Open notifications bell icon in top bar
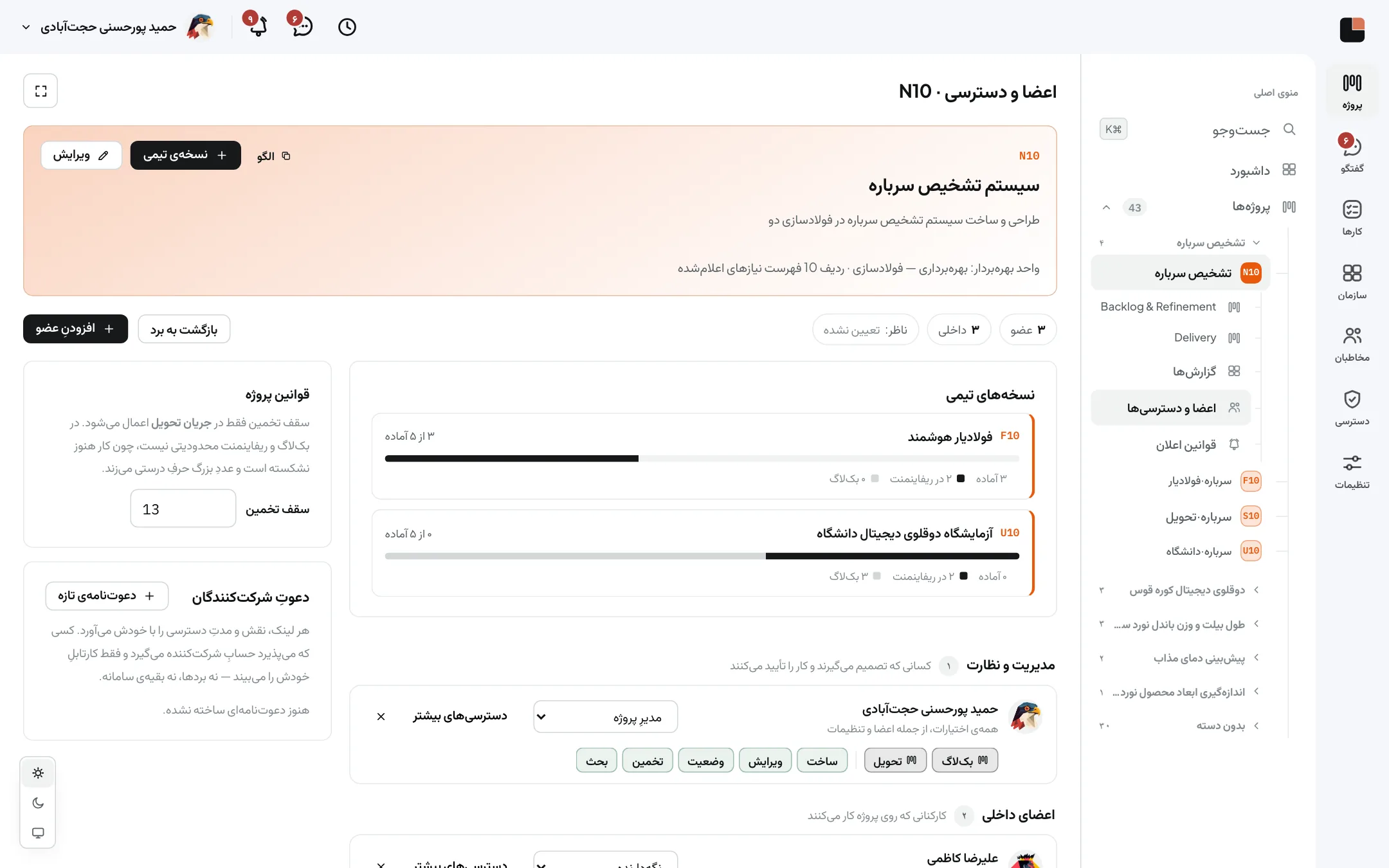1389x868 pixels. 257,26
